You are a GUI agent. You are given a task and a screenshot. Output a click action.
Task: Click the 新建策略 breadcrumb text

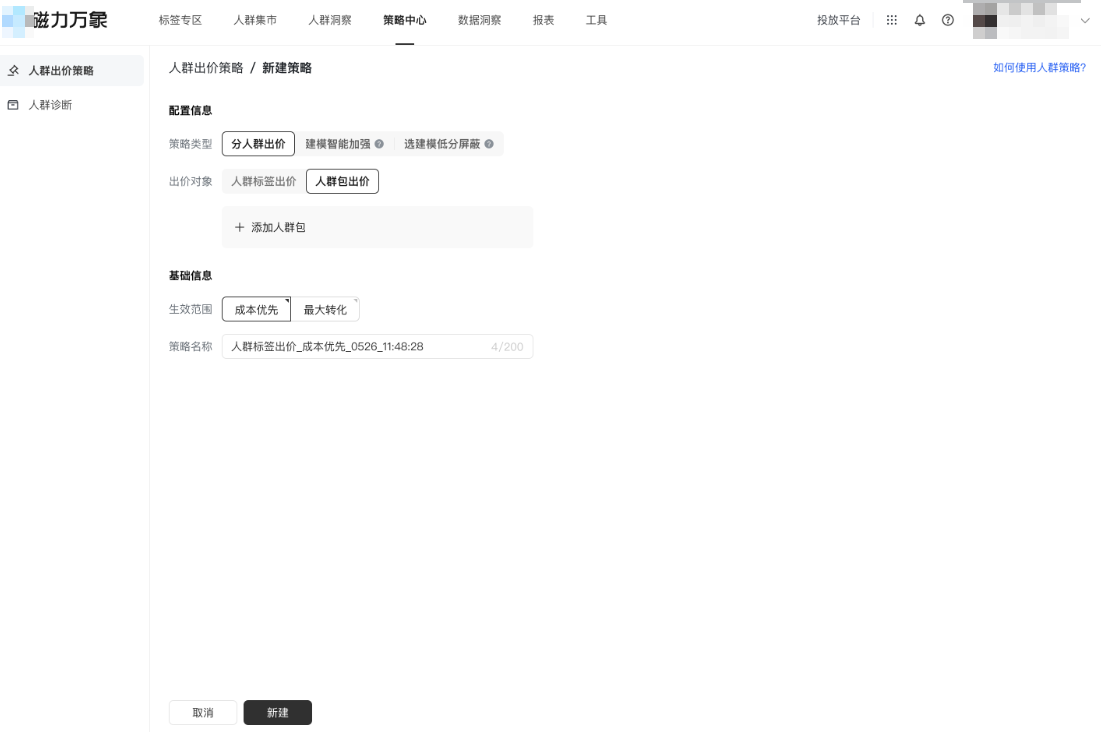click(286, 68)
